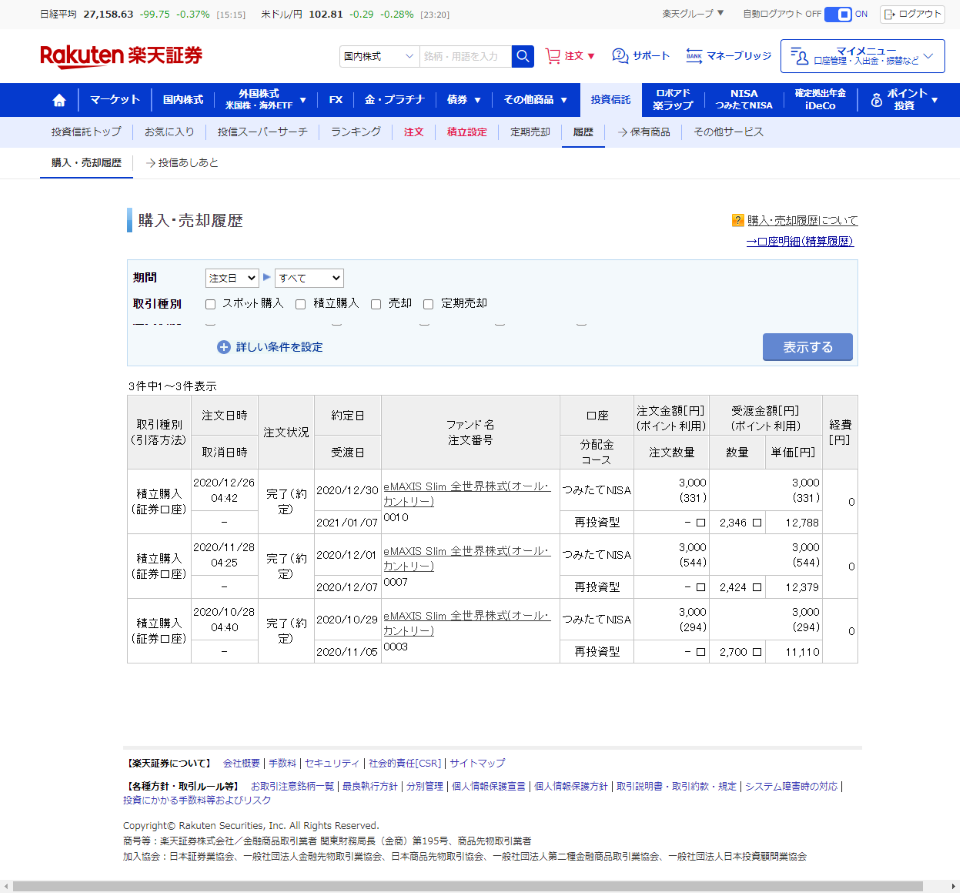The width and height of the screenshot is (960, 893).
Task: Open eMAXIS Slim fund link for order 0007
Action: coord(467,559)
